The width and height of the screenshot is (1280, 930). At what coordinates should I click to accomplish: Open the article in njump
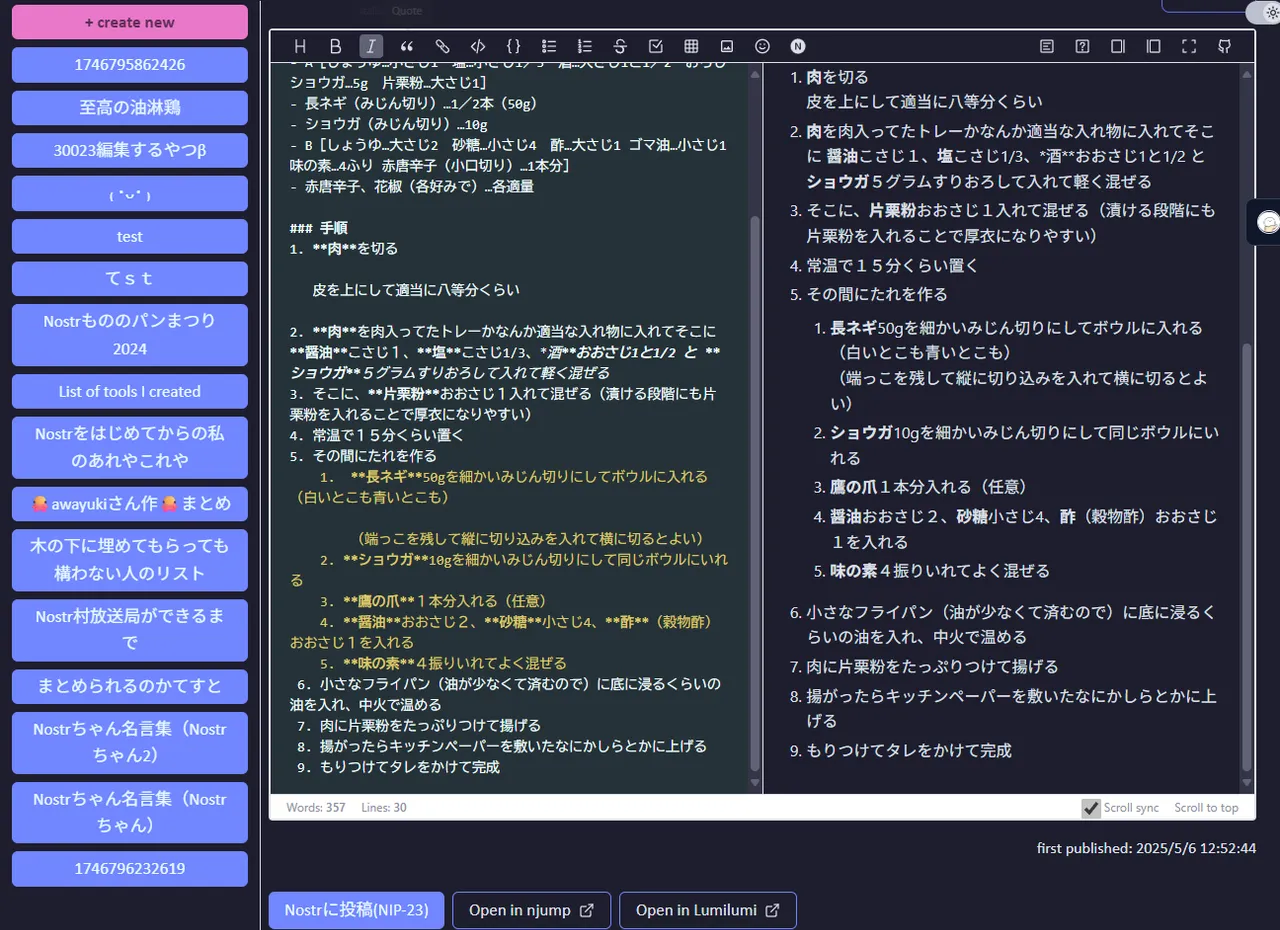[x=531, y=910]
